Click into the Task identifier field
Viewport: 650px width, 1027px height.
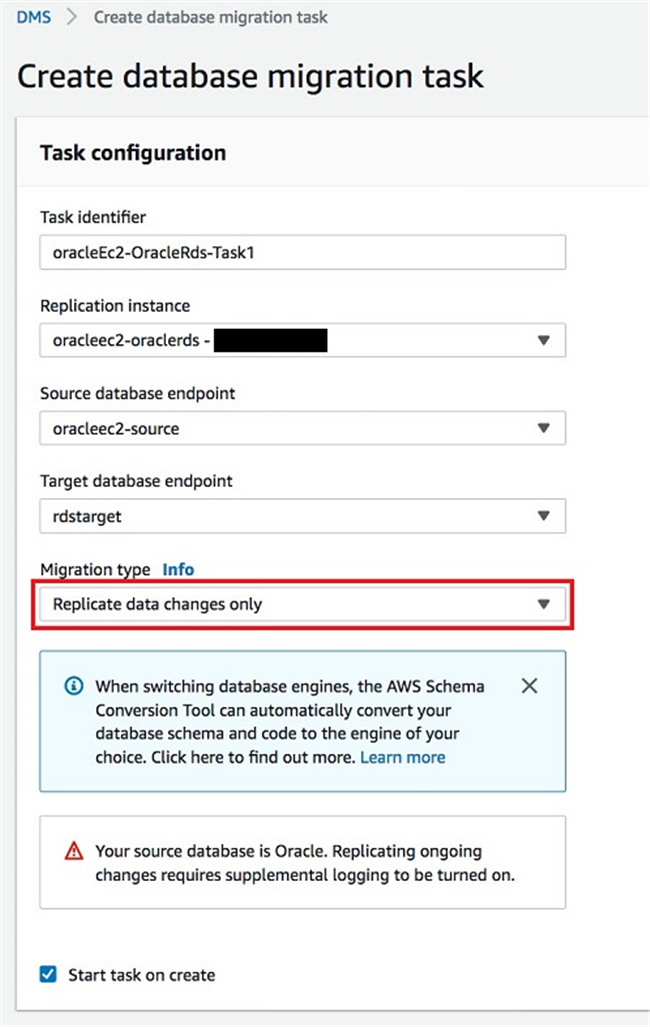(x=303, y=252)
